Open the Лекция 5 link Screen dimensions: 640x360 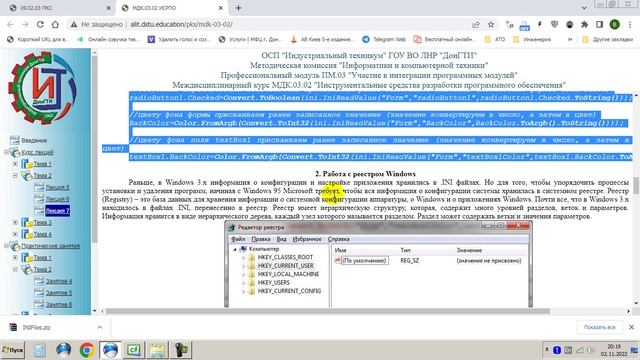tap(57, 187)
